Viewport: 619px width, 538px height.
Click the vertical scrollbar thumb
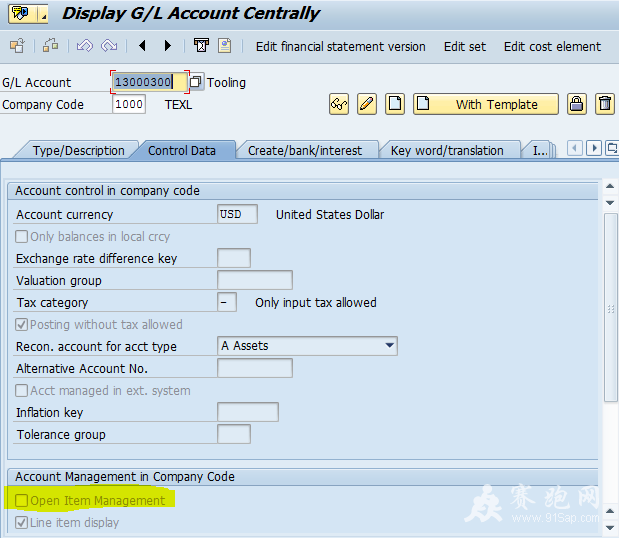point(611,308)
